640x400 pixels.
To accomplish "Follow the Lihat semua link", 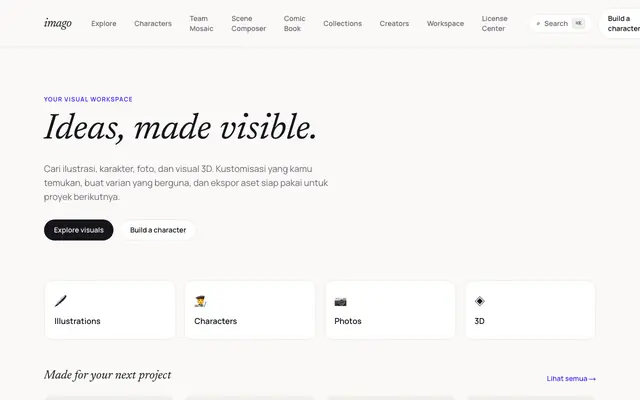I will click(571, 378).
